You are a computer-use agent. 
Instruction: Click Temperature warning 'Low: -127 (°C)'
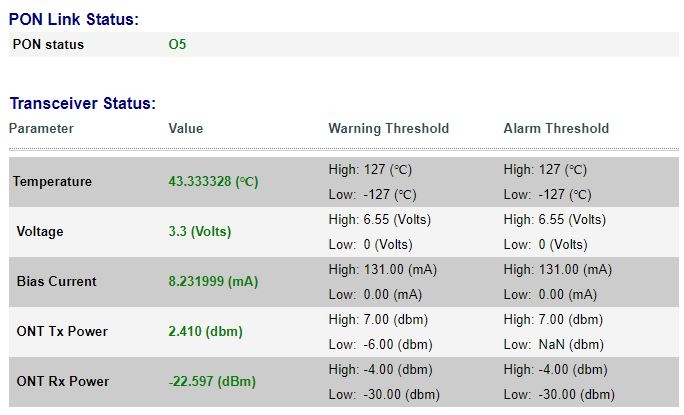(x=372, y=194)
